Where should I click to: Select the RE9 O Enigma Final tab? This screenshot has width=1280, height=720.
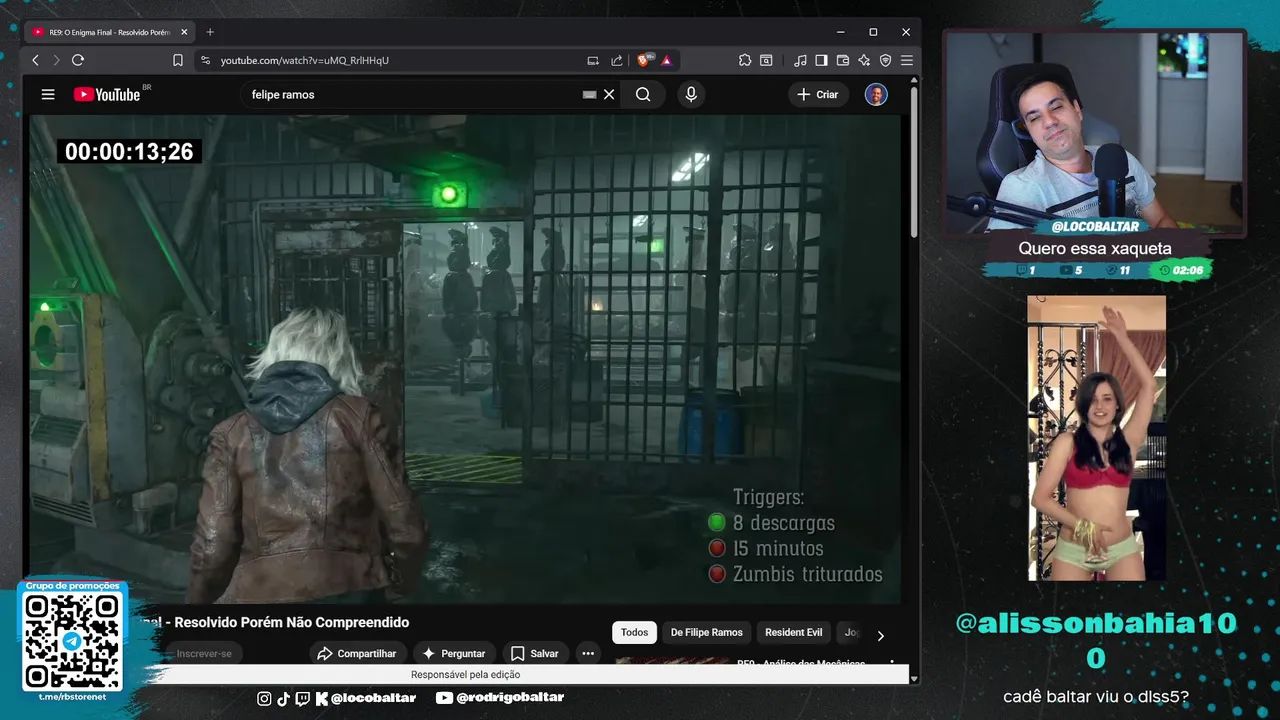click(x=110, y=32)
